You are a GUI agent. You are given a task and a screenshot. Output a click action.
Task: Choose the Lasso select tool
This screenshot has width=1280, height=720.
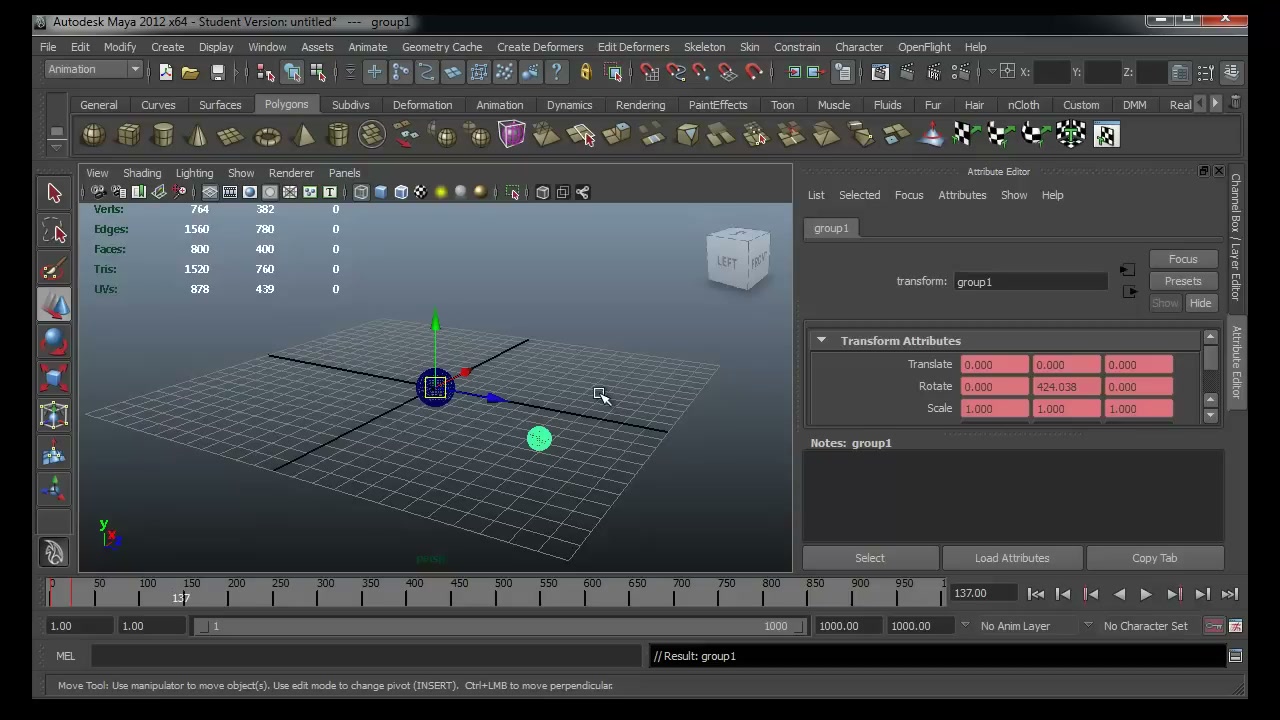point(54,230)
